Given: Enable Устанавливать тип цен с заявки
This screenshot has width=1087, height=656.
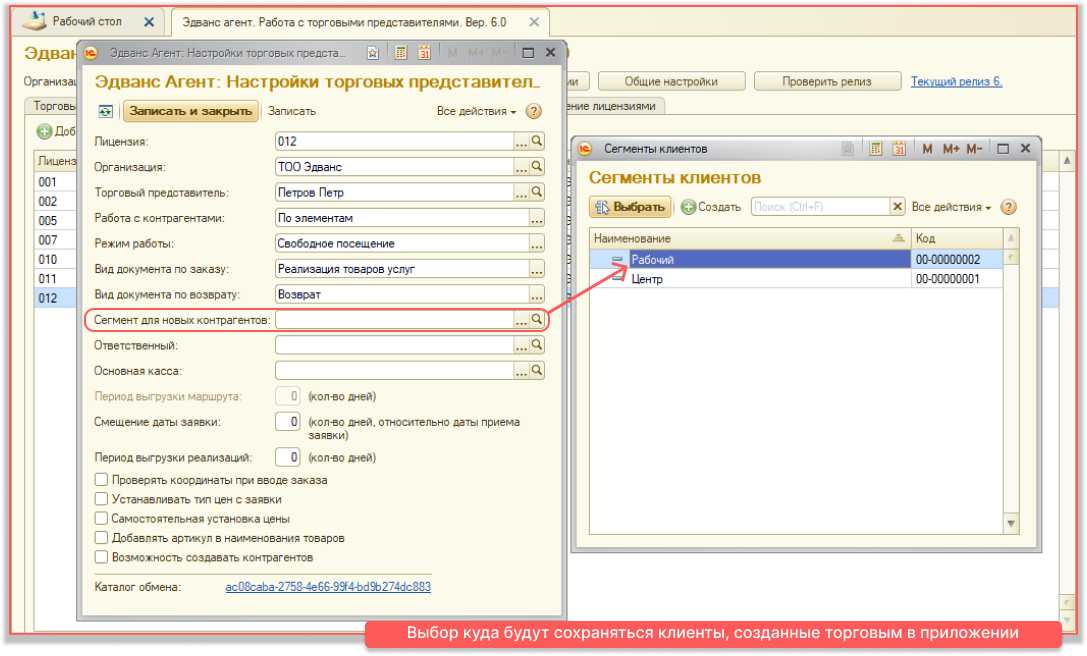Looking at the screenshot, I should coord(101,499).
